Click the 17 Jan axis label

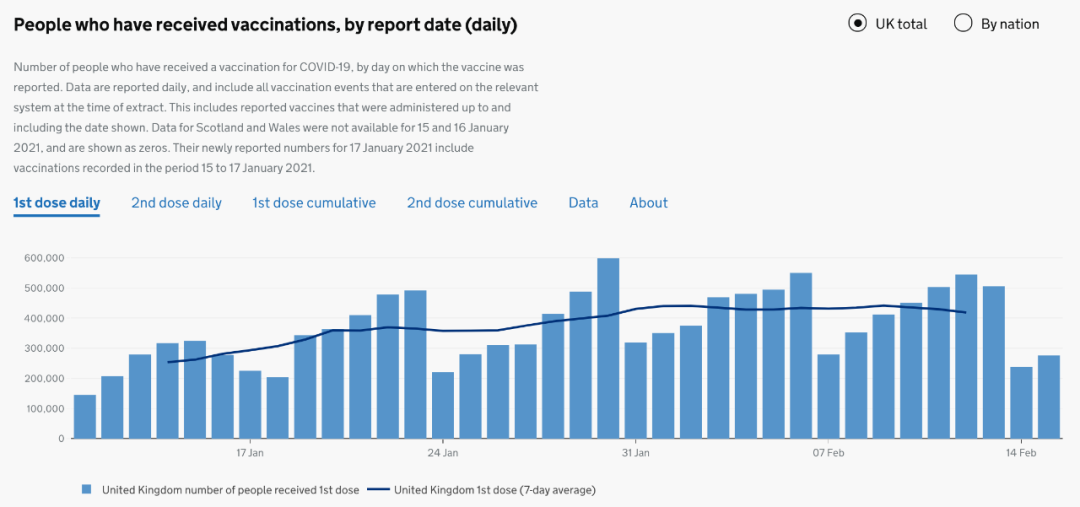pos(250,453)
